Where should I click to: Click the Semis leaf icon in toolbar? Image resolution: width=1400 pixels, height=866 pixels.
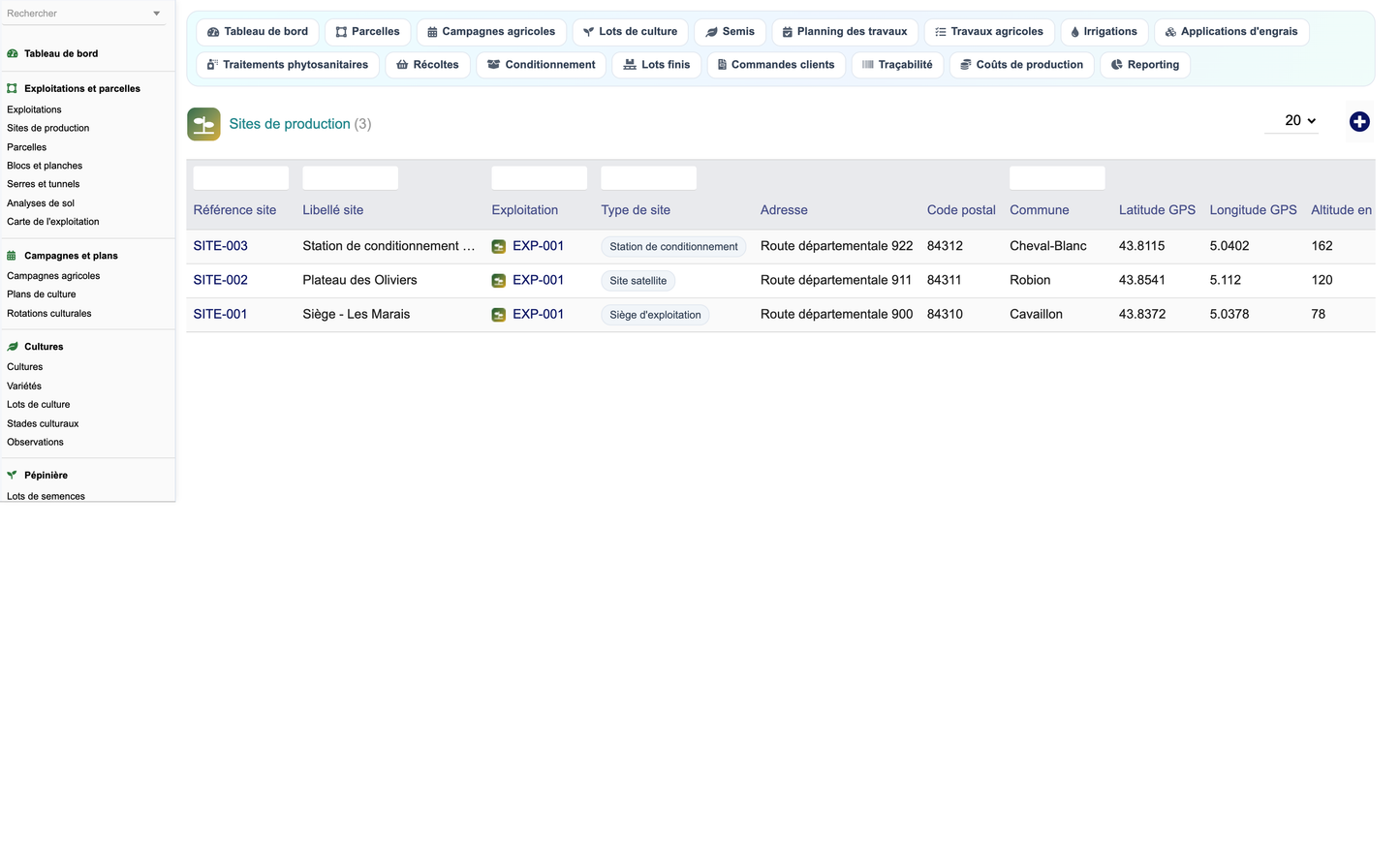[x=712, y=32]
